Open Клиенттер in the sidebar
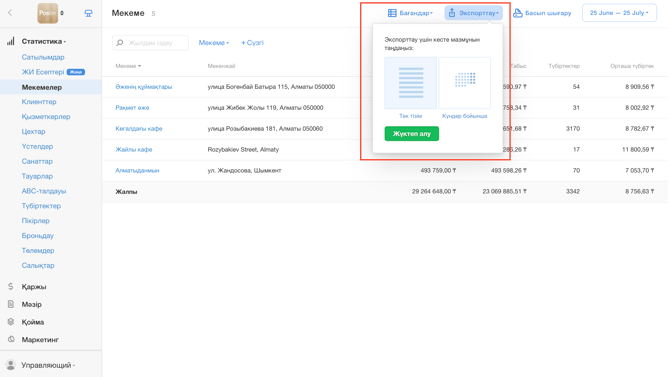 pos(39,102)
